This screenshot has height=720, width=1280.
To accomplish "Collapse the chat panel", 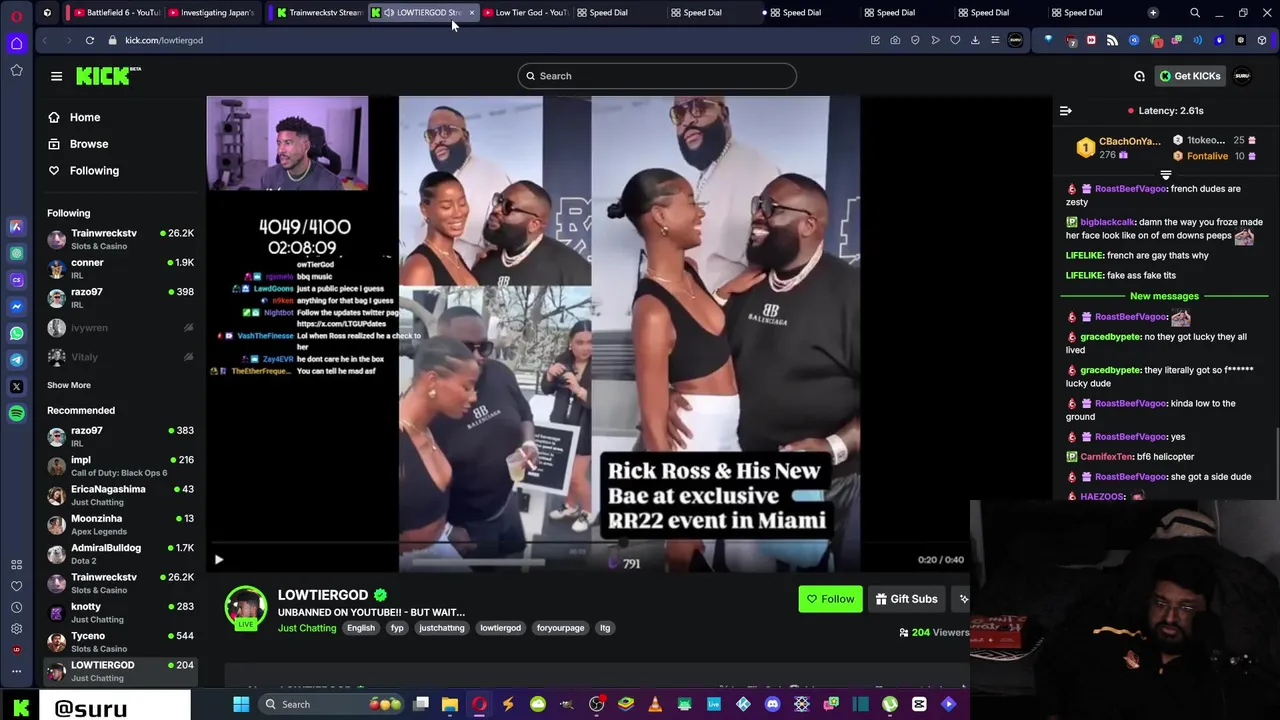I will click(x=1066, y=111).
